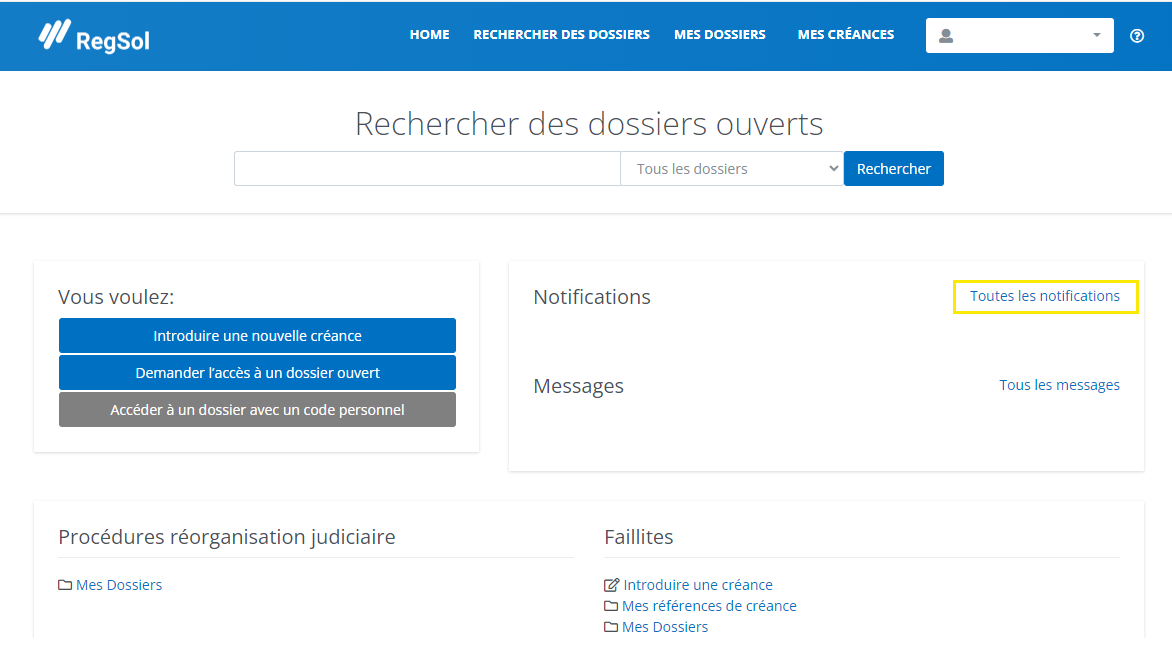This screenshot has height=660, width=1172.
Task: Follow the Introduire une créance link under Faillites
Action: (x=698, y=585)
